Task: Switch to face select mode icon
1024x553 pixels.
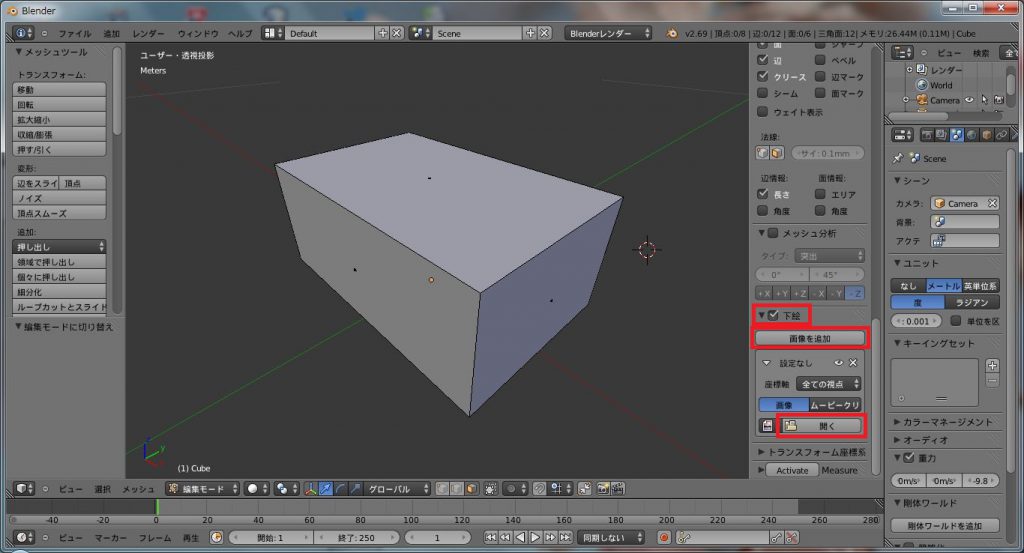Action: (x=472, y=488)
